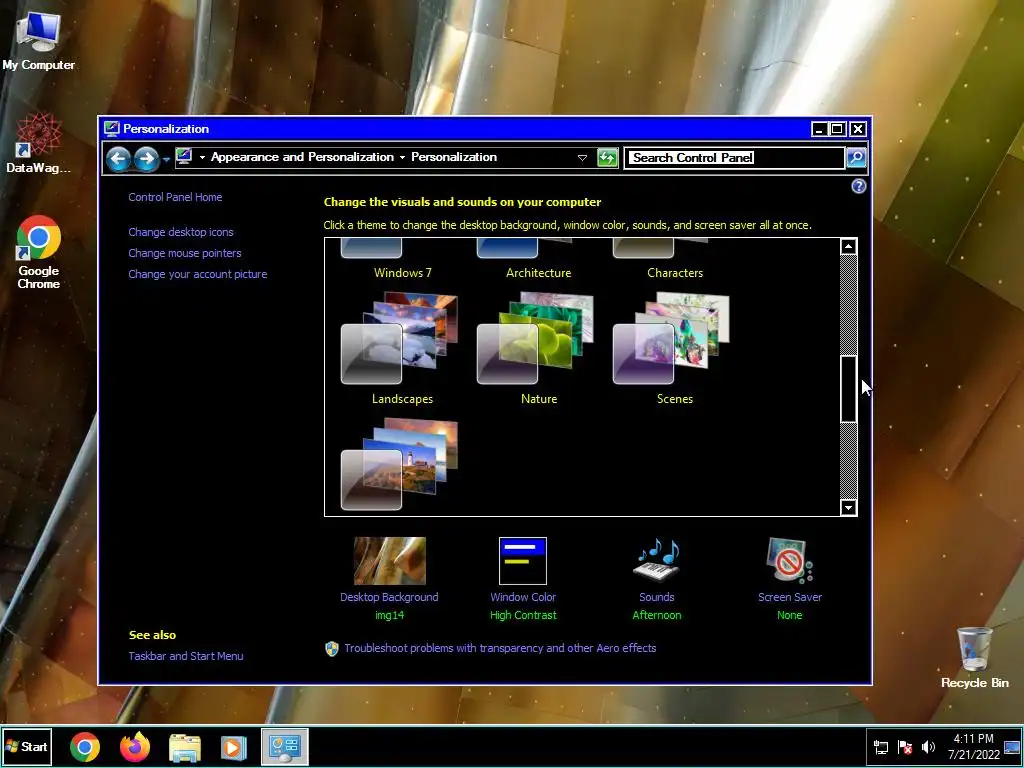Click theme list scroll down arrow
1024x768 pixels.
(848, 507)
